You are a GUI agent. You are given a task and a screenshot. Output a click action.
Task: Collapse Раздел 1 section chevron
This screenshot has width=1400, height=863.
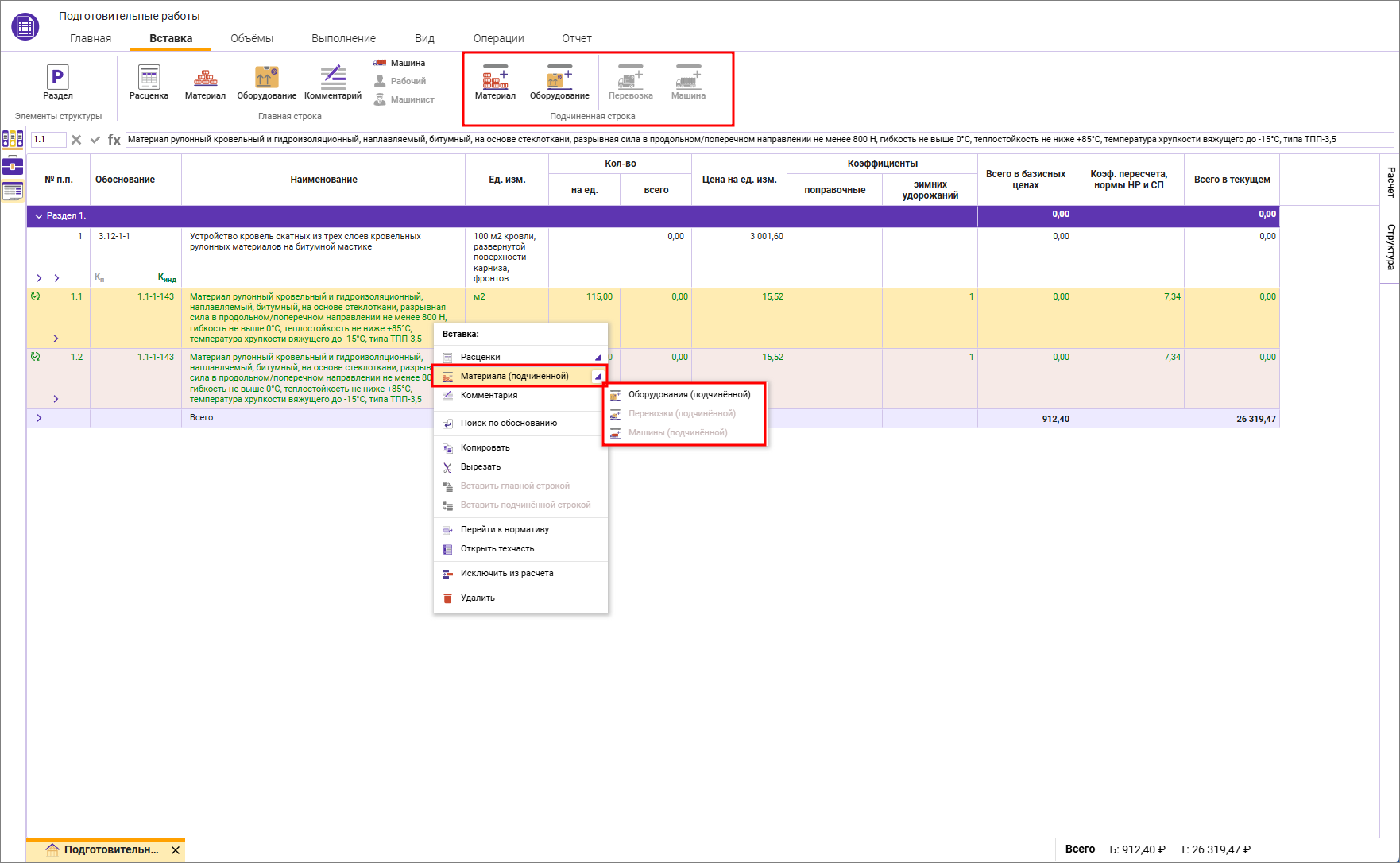[39, 216]
